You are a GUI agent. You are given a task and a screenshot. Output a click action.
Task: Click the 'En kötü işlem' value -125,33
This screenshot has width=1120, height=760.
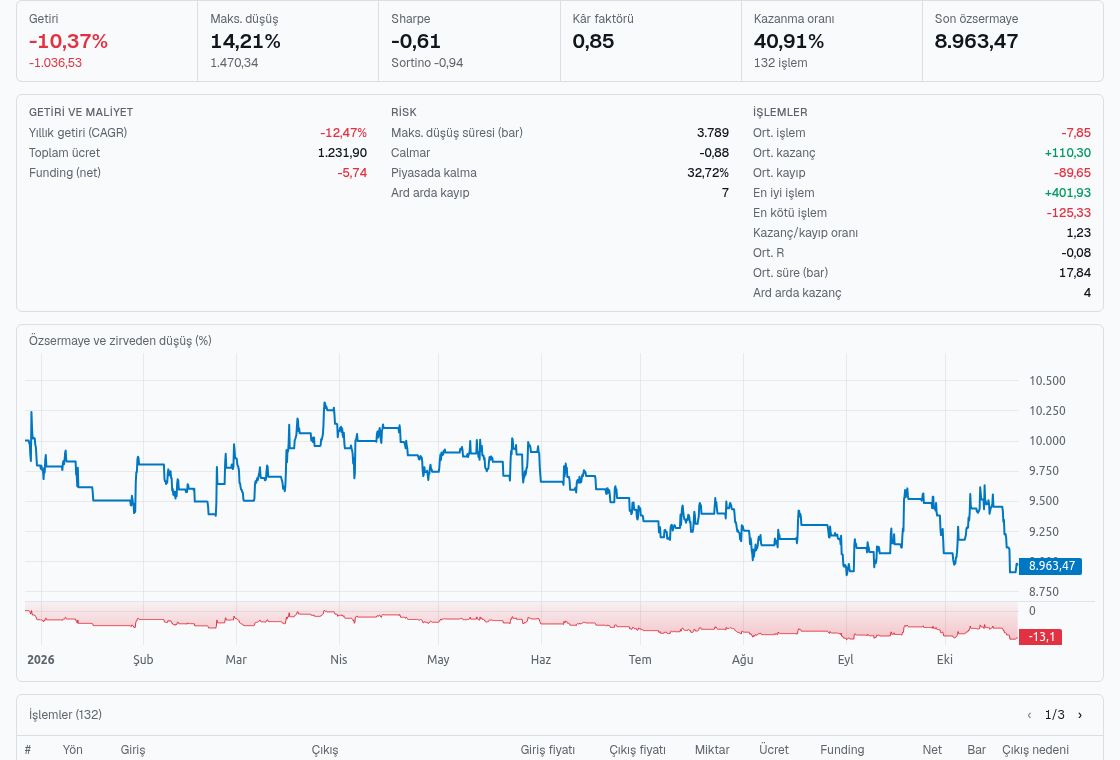click(x=1069, y=213)
